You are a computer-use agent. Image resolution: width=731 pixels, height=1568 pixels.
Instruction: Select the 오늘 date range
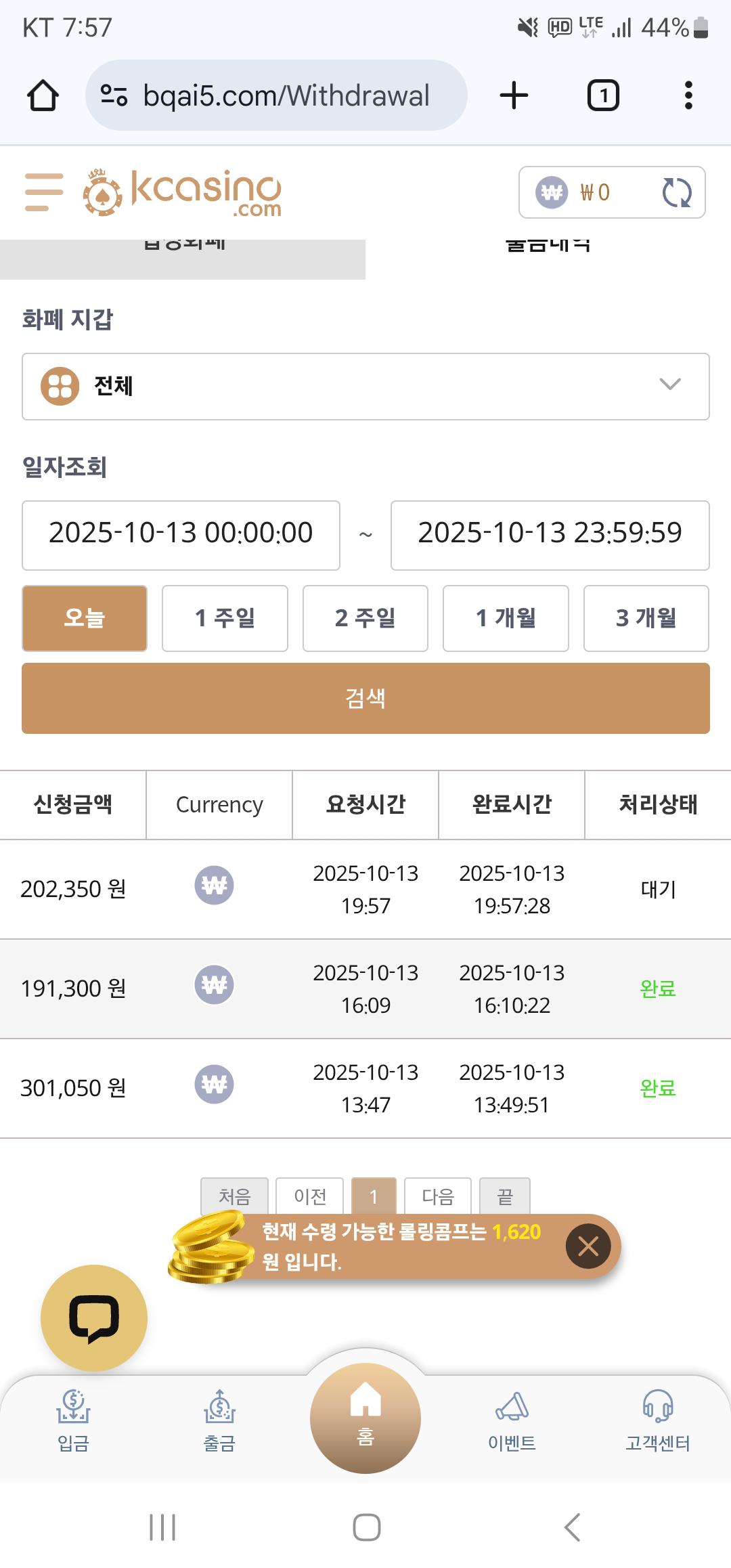[x=85, y=618]
